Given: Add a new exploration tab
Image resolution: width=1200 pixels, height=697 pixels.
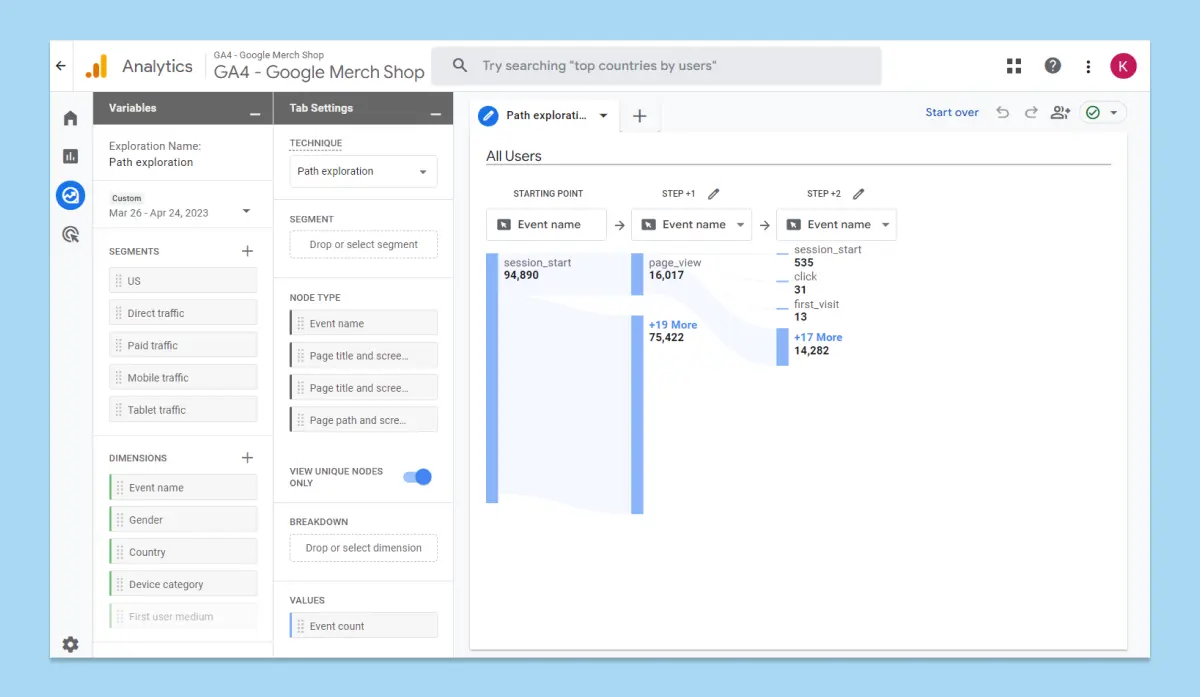Looking at the screenshot, I should [640, 116].
